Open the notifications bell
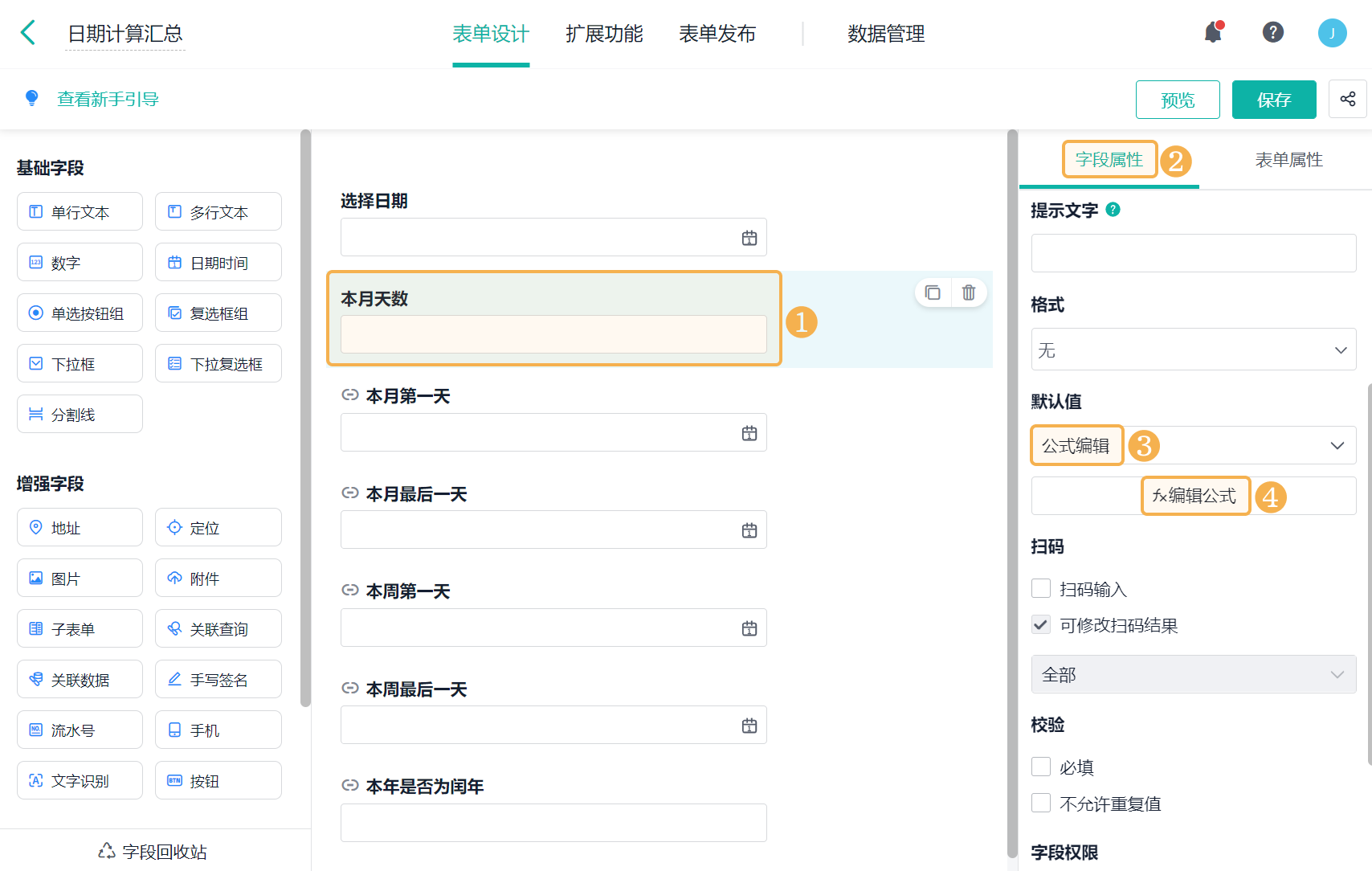The height and width of the screenshot is (871, 1372). (1213, 32)
